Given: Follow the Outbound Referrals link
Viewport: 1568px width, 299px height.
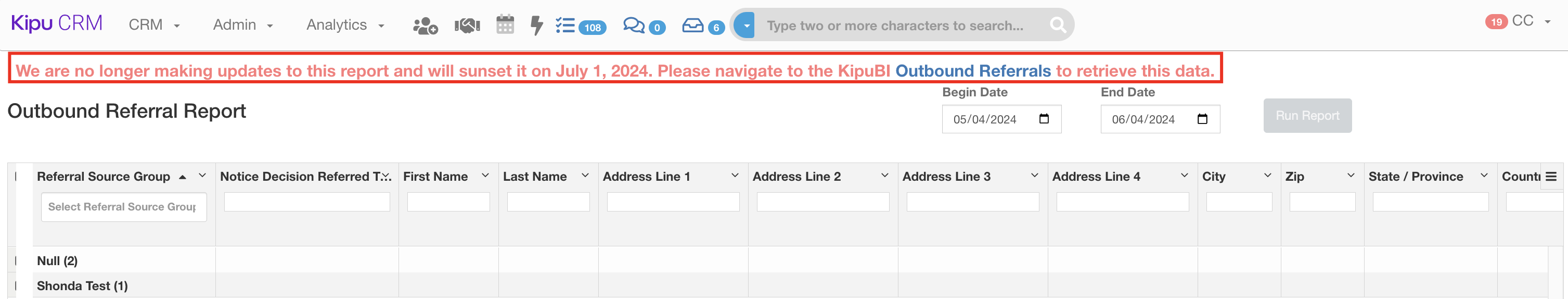Looking at the screenshot, I should (x=973, y=71).
